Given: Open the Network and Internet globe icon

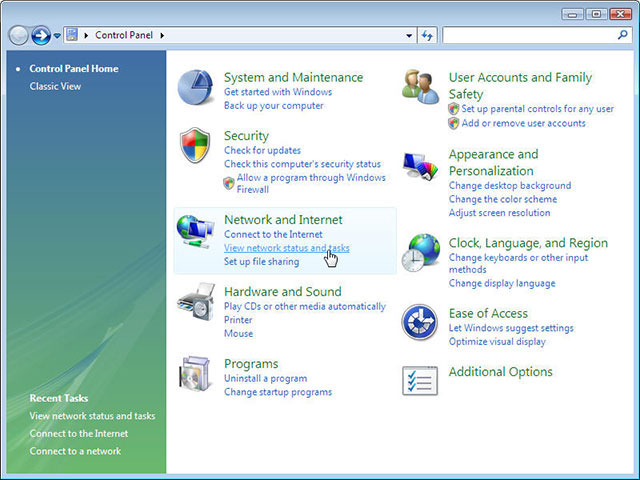Looking at the screenshot, I should pos(195,231).
